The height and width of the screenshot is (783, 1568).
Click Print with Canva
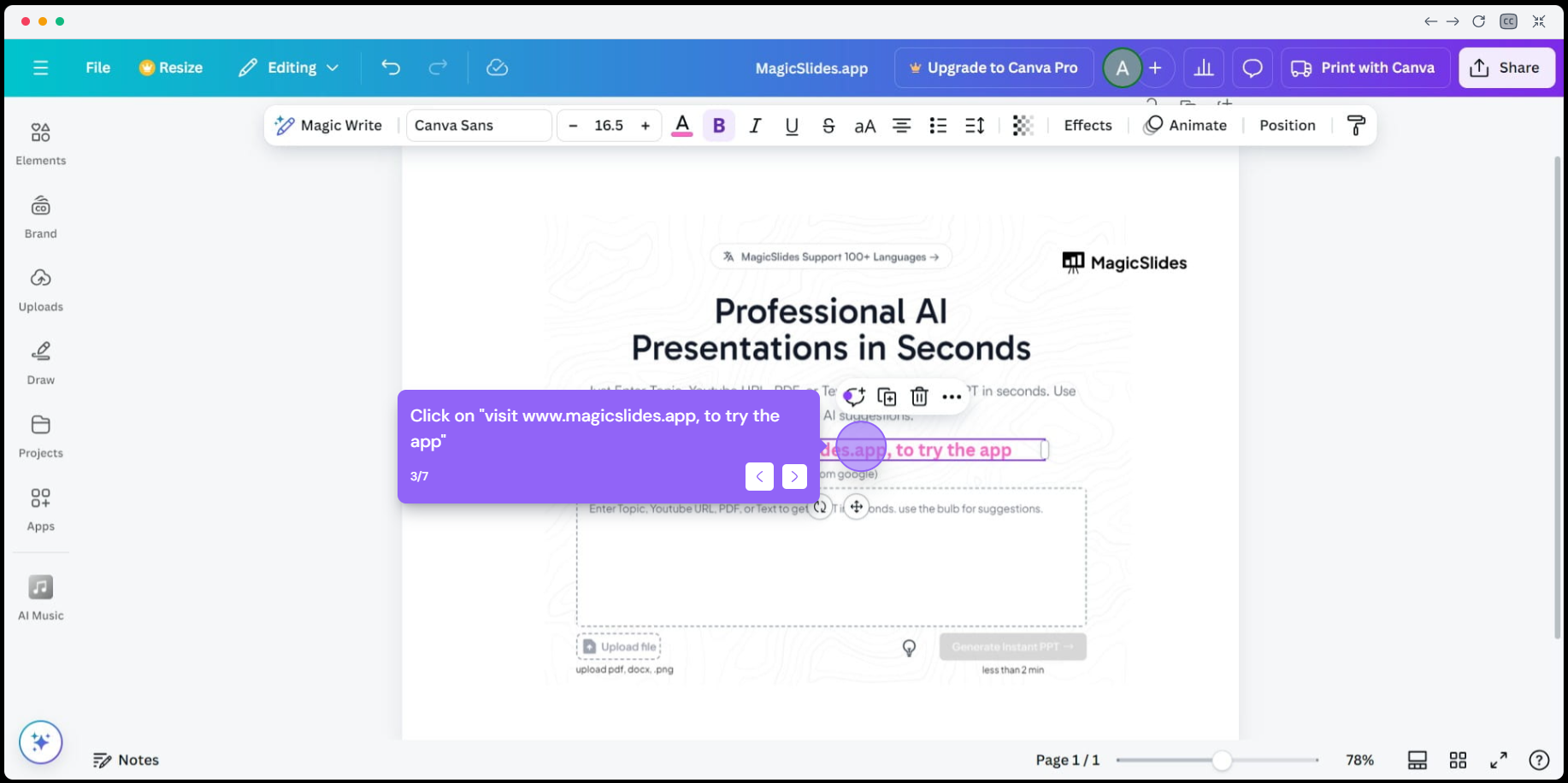[x=1365, y=68]
